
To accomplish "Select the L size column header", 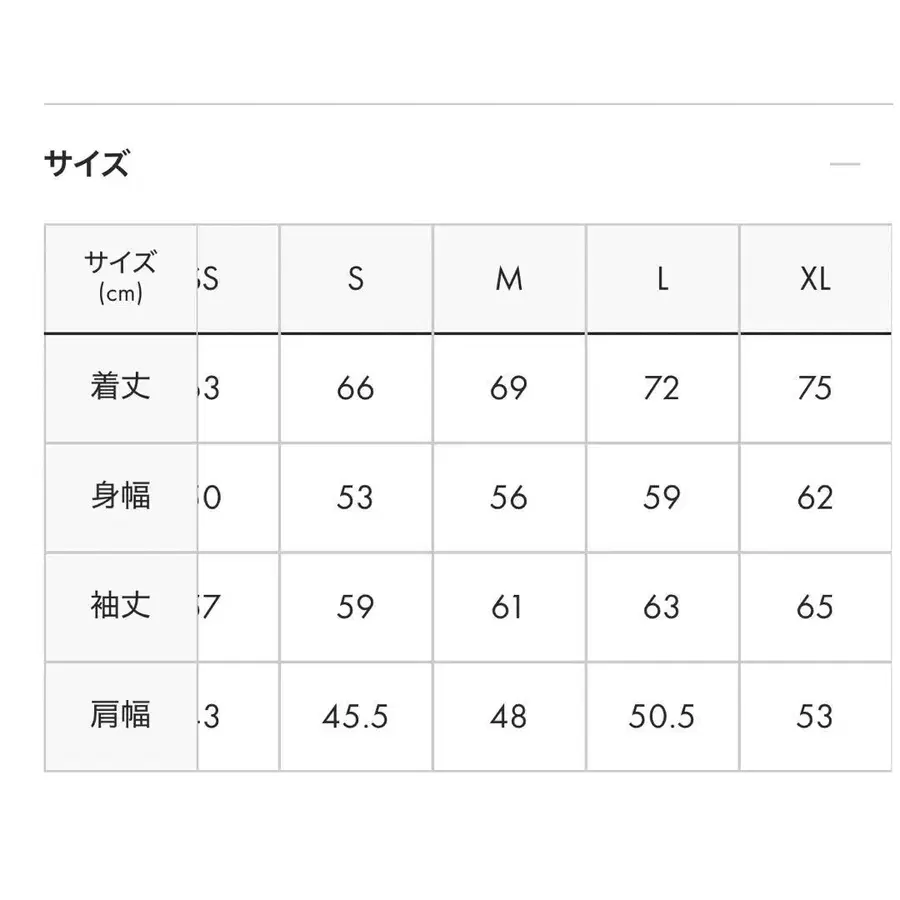I will [x=660, y=279].
